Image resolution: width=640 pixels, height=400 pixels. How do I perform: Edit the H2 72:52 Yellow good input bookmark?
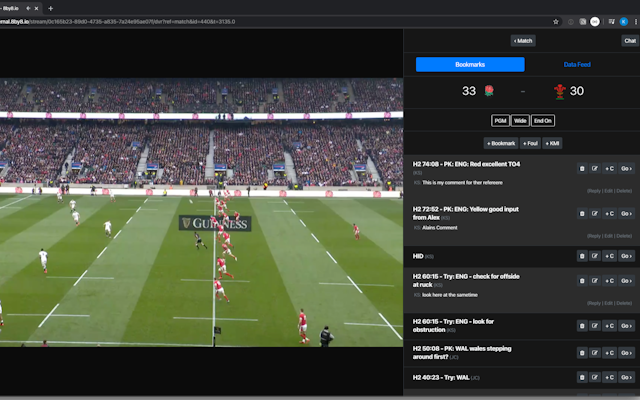tap(595, 213)
